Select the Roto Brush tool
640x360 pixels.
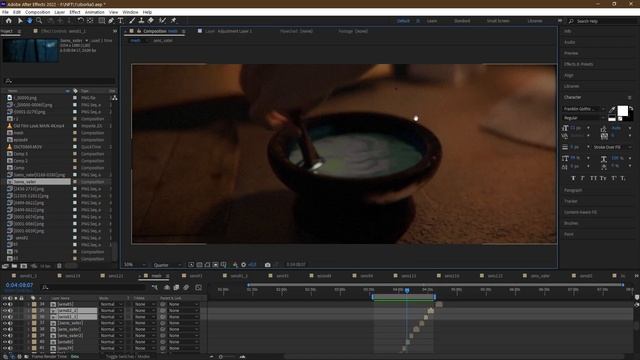tap(162, 20)
